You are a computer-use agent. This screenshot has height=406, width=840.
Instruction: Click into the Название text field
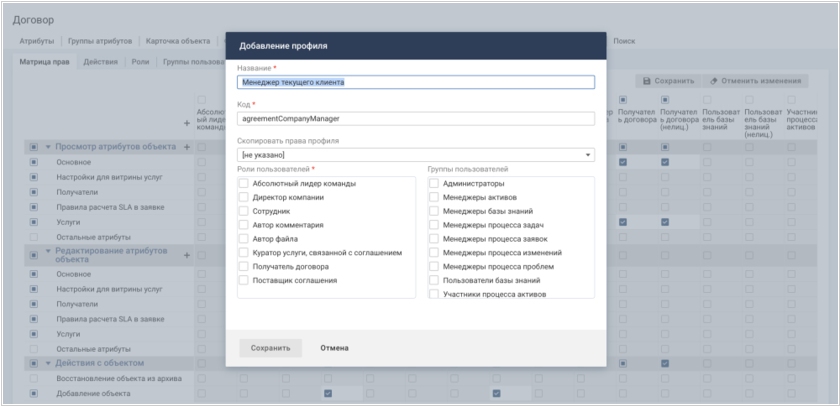tap(416, 83)
